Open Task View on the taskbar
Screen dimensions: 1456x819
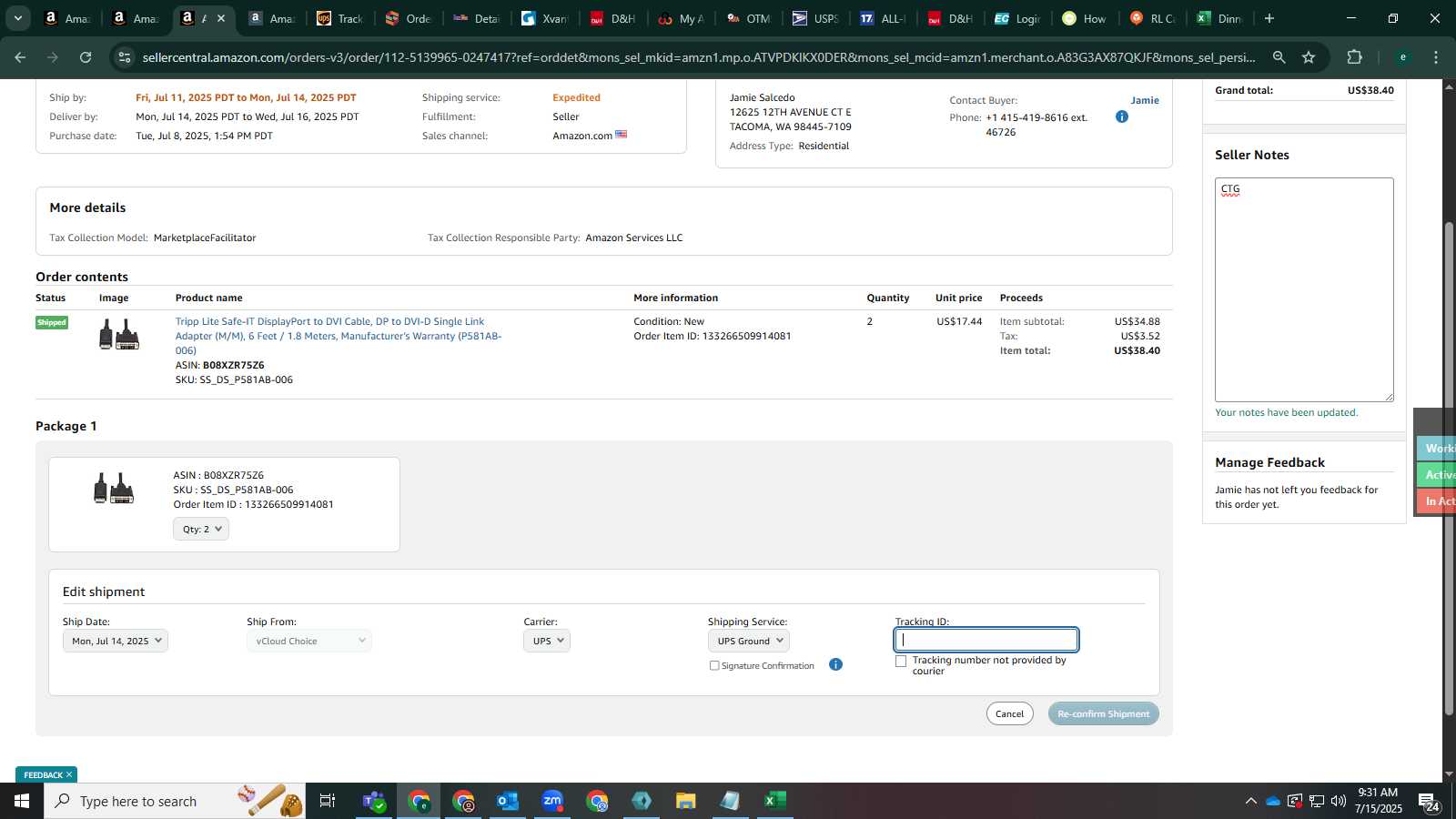coord(328,801)
